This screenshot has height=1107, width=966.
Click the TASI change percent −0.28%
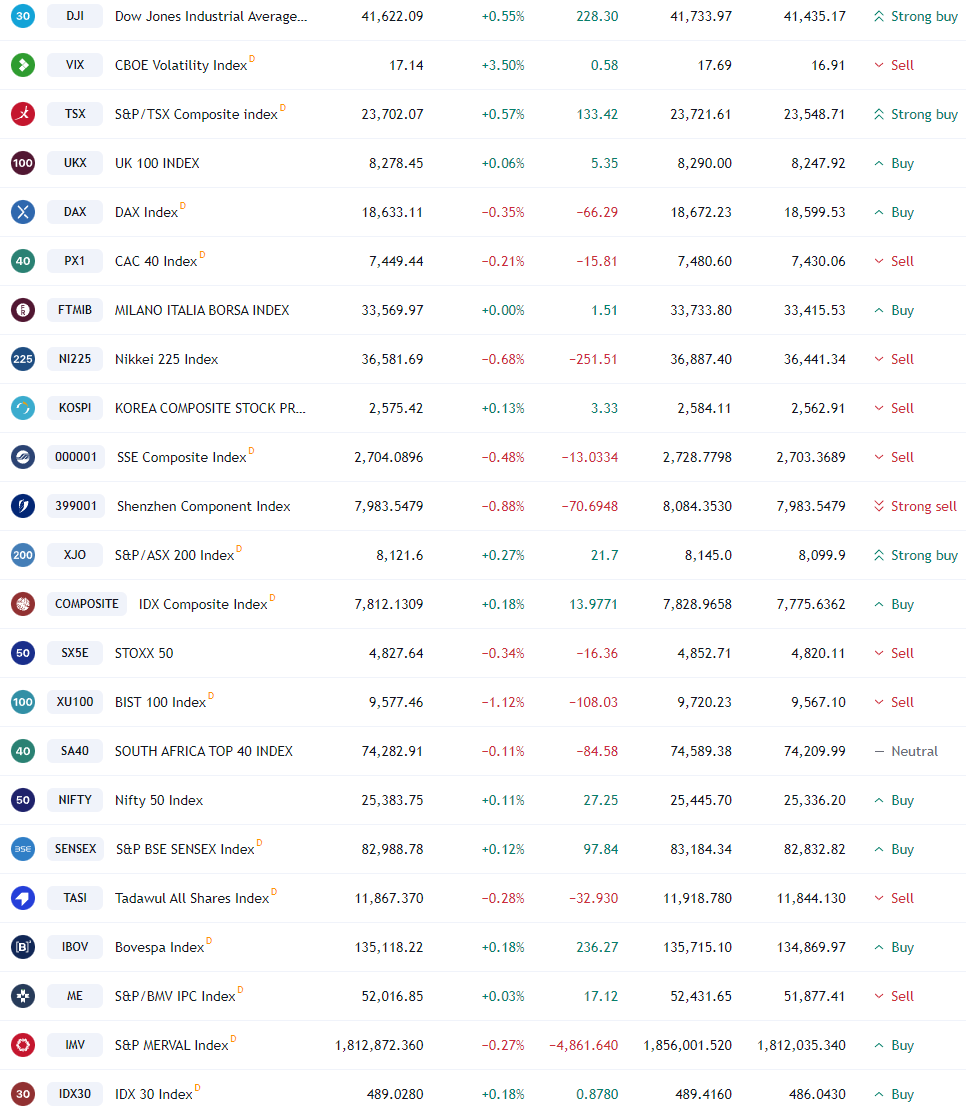pos(503,898)
